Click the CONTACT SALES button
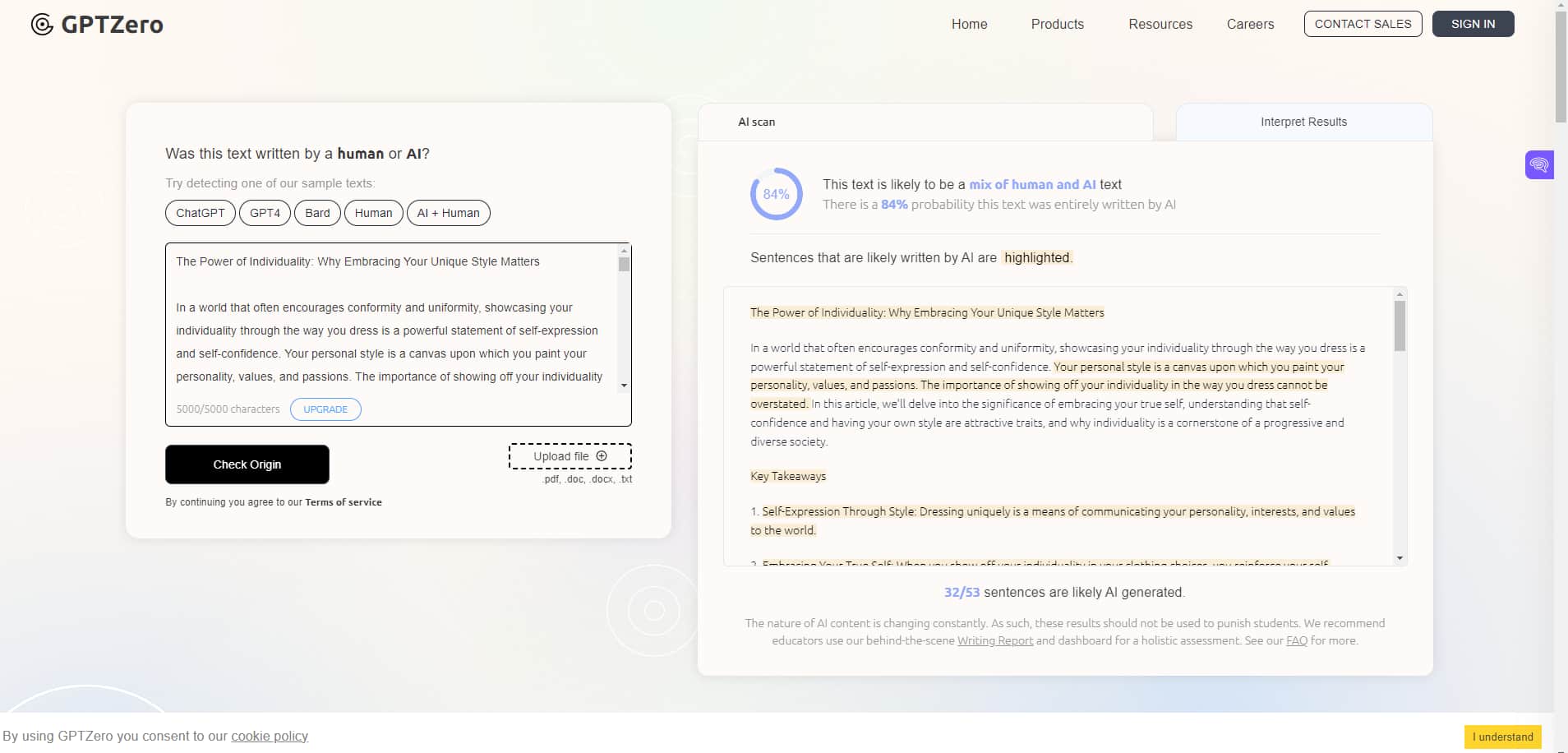This screenshot has width=1568, height=753. pos(1362,24)
